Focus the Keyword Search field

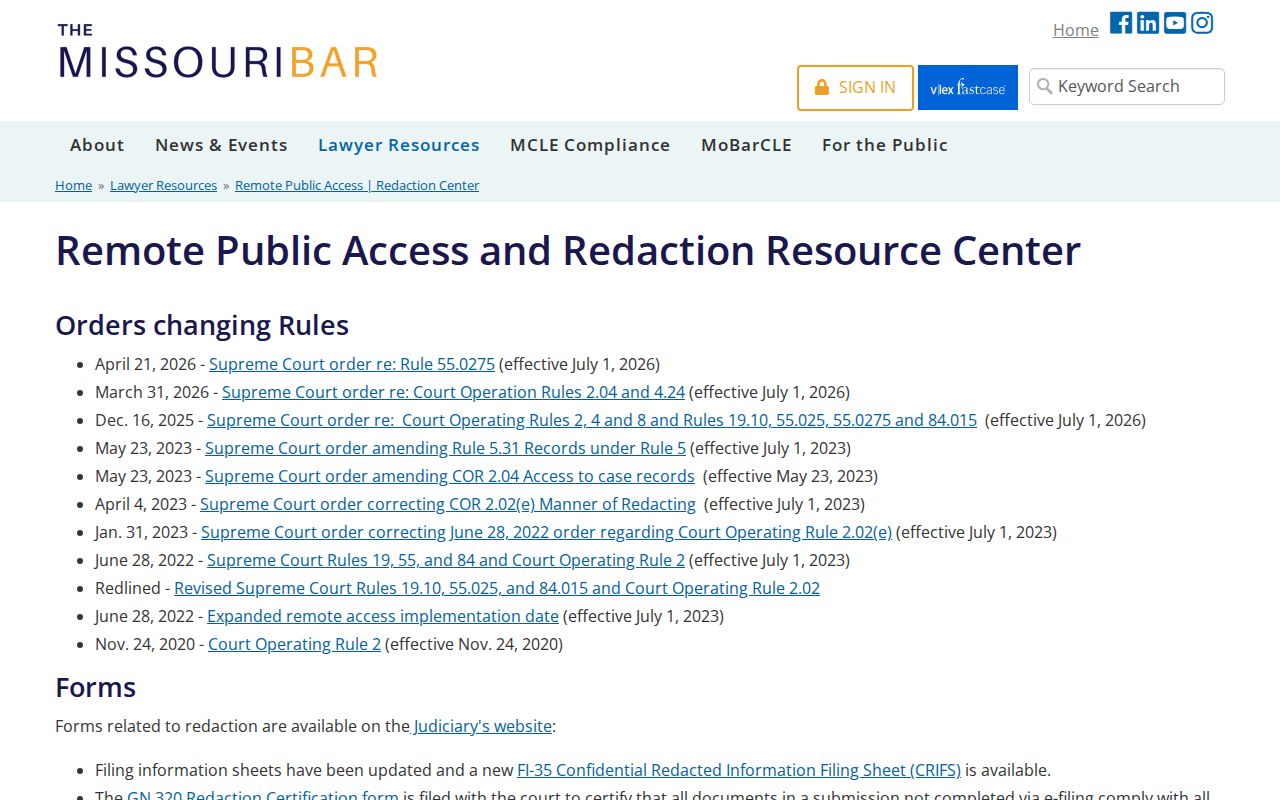tap(1127, 87)
